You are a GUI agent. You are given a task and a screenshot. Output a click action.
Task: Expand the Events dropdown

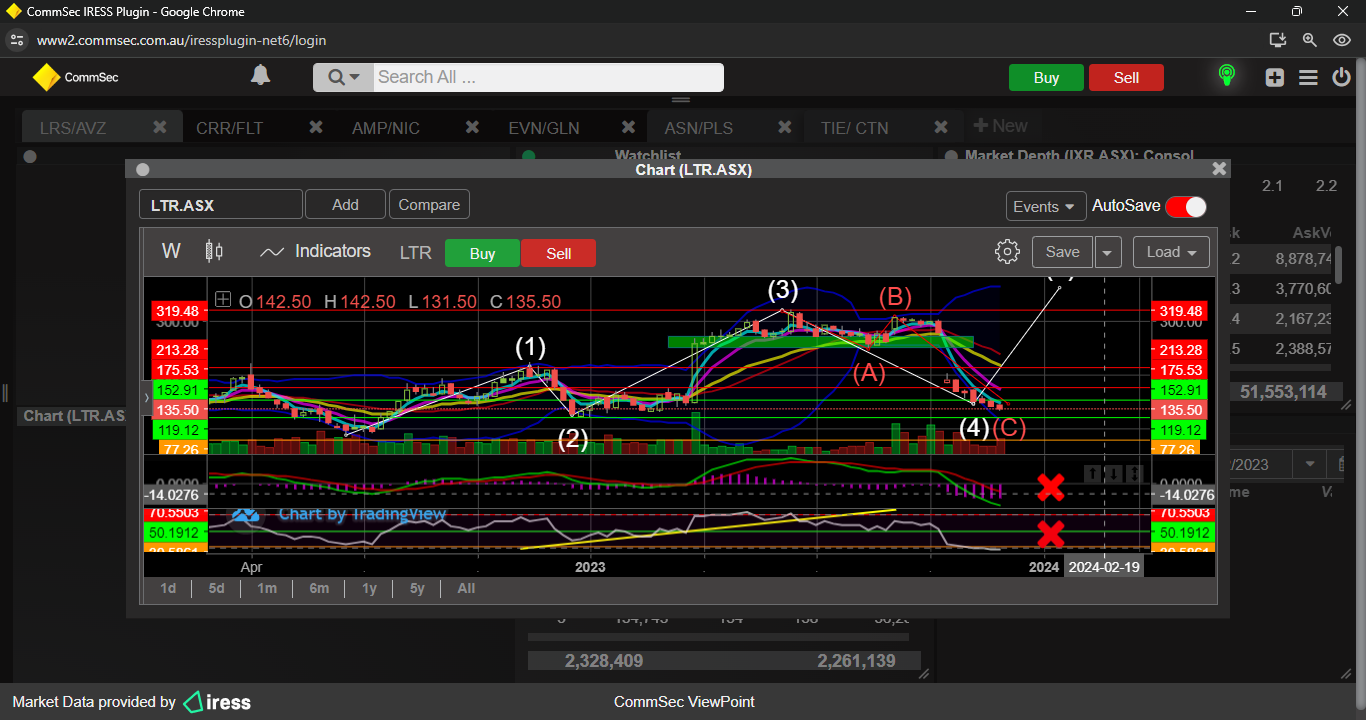[x=1046, y=206]
